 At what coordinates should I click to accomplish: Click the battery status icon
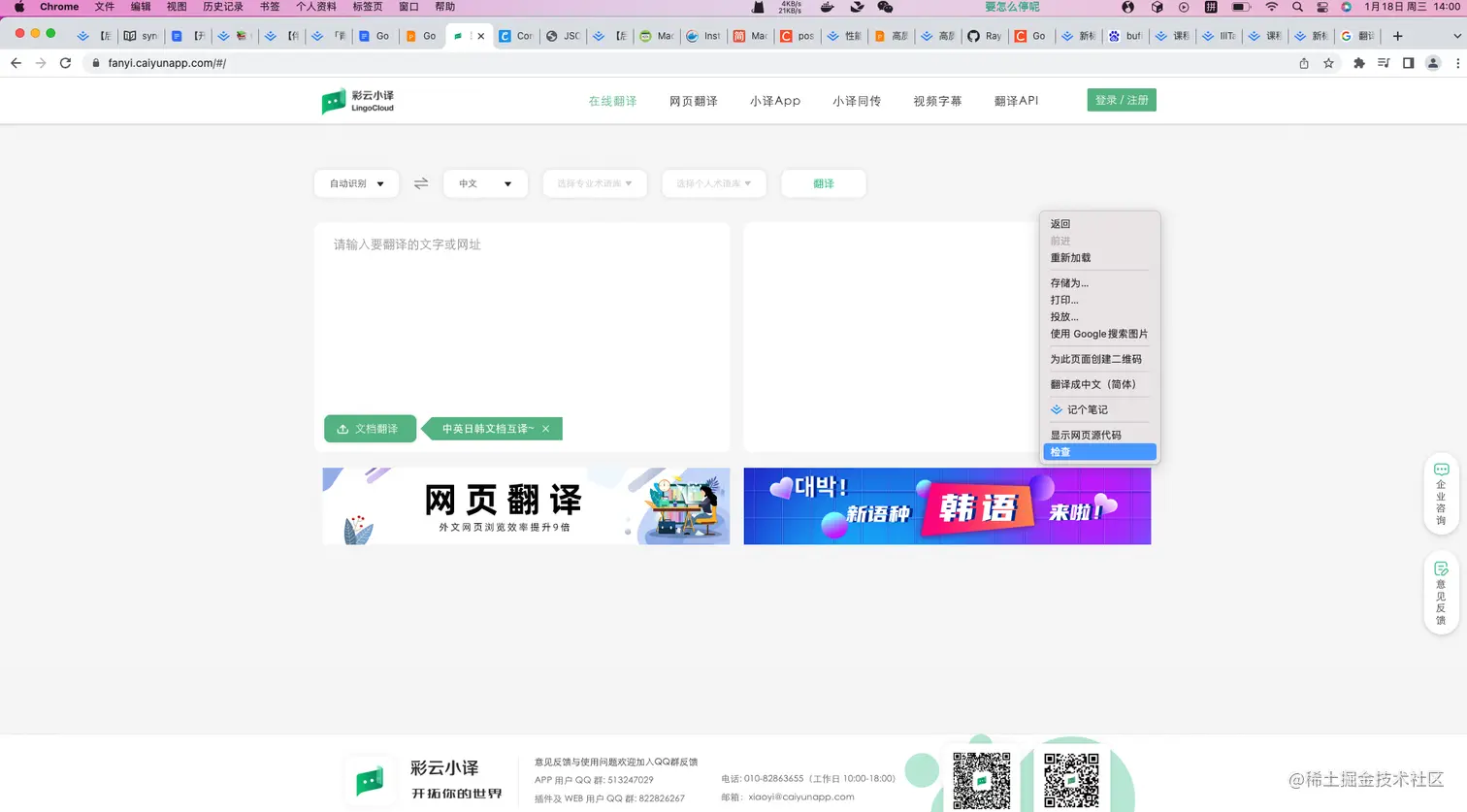(x=1241, y=7)
